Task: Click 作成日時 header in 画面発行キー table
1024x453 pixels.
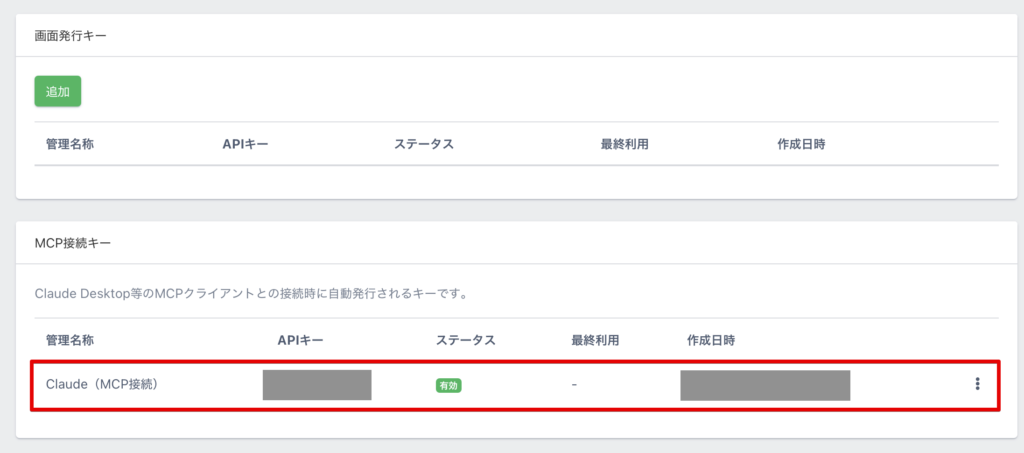Action: [x=801, y=144]
